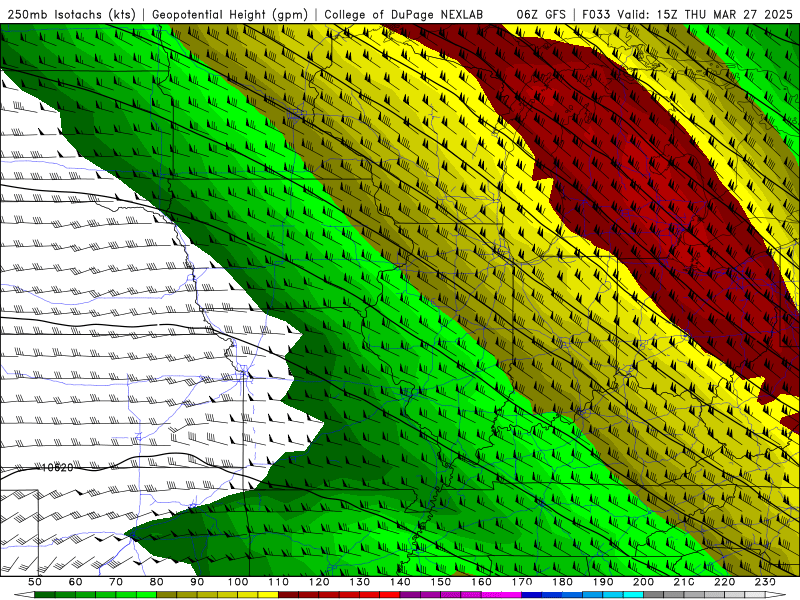Image resolution: width=800 pixels, height=600 pixels.
Task: Click the 110 kt legend label
Action: click(x=279, y=582)
